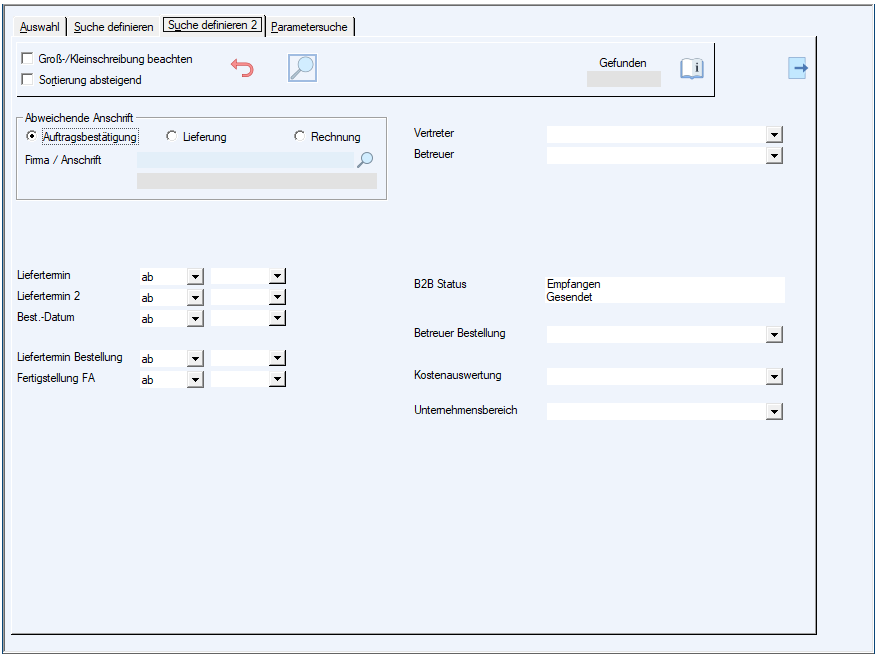
Task: Click the red undo arrow icon
Action: [242, 68]
